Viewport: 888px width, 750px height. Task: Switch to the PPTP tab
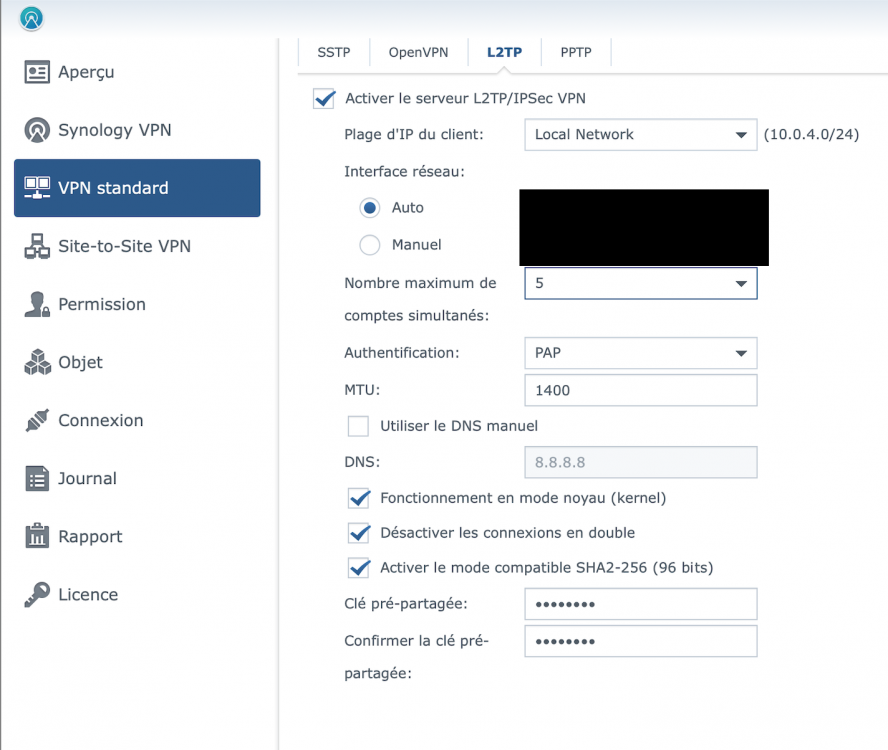[575, 52]
